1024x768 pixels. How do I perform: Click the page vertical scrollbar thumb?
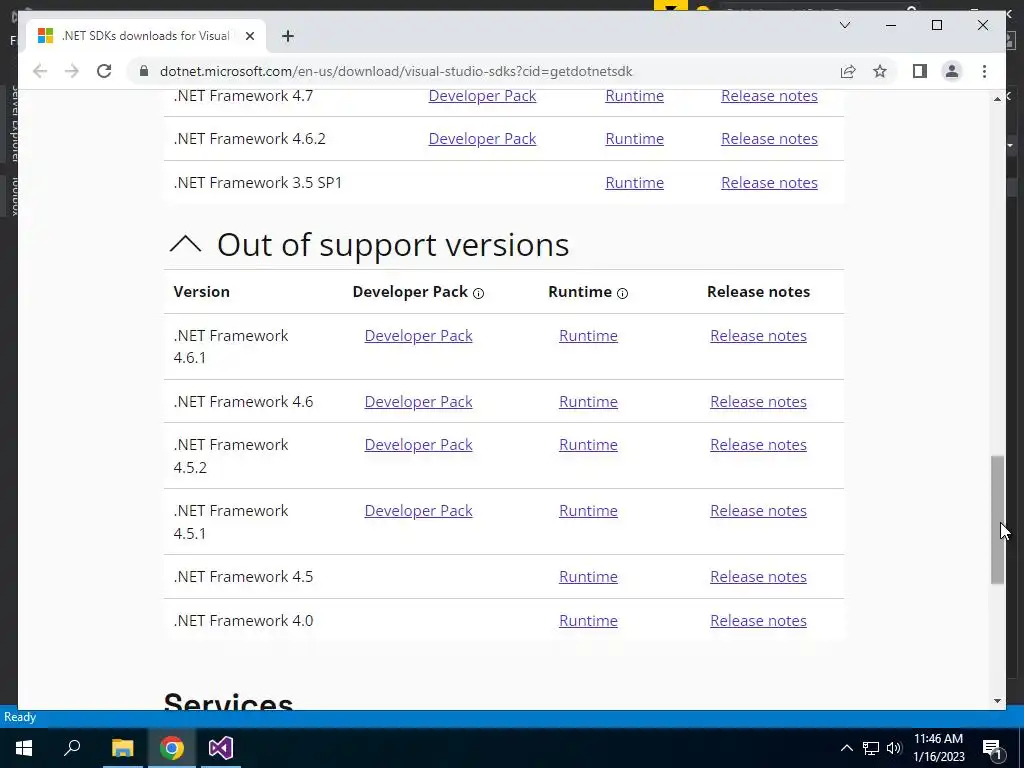click(x=997, y=519)
